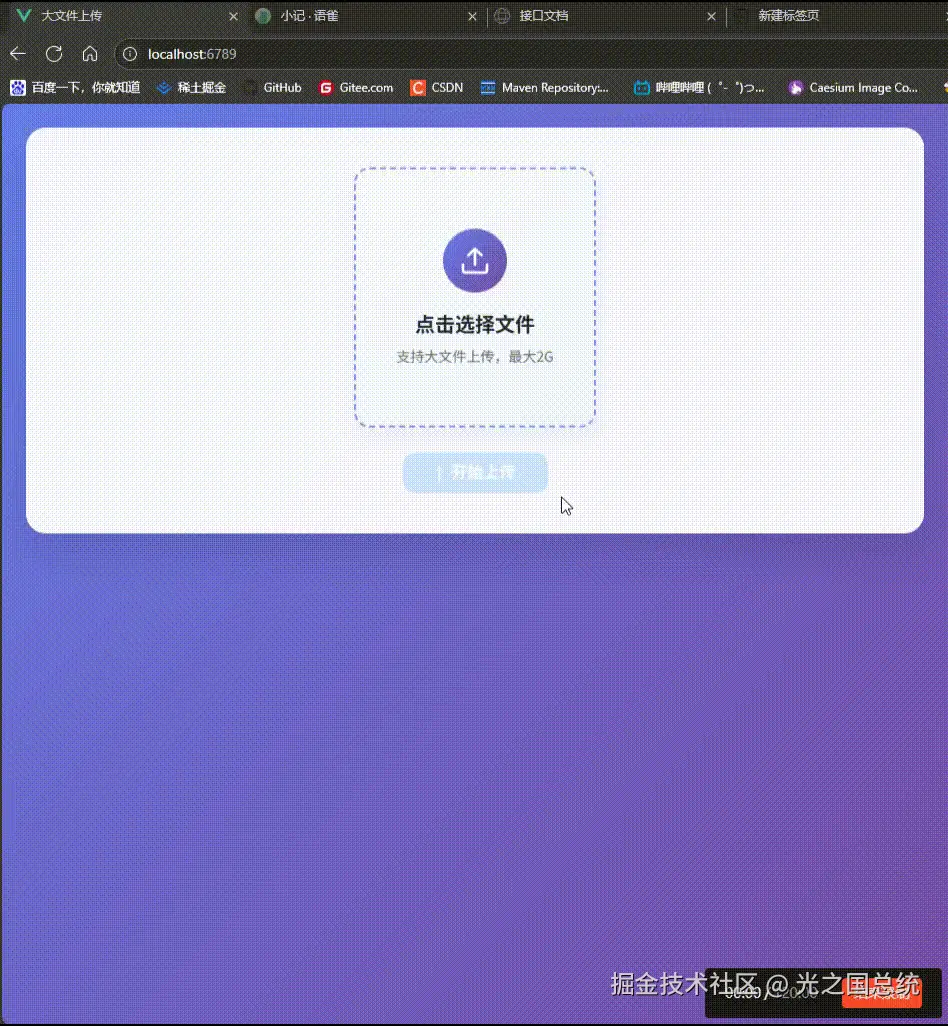Viewport: 948px width, 1026px height.
Task: Click the red recording stop button
Action: [x=884, y=994]
